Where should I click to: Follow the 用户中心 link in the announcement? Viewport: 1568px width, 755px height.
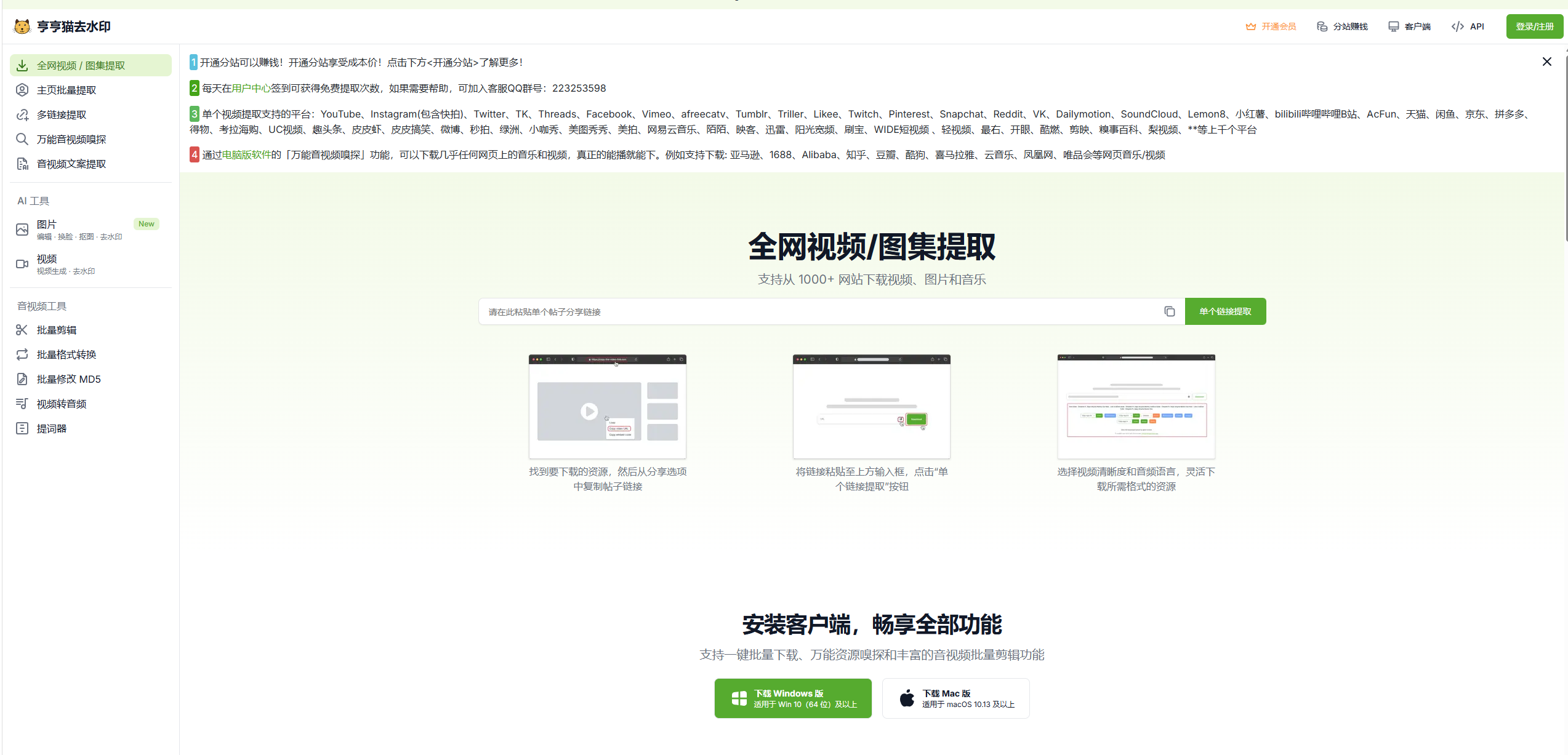(x=251, y=88)
